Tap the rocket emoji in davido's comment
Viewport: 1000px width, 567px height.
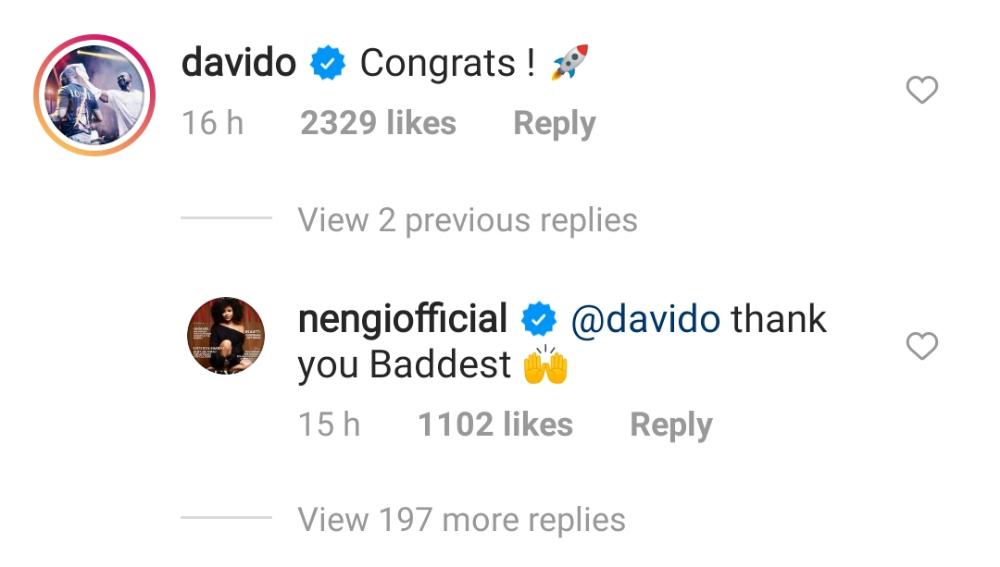tap(569, 64)
